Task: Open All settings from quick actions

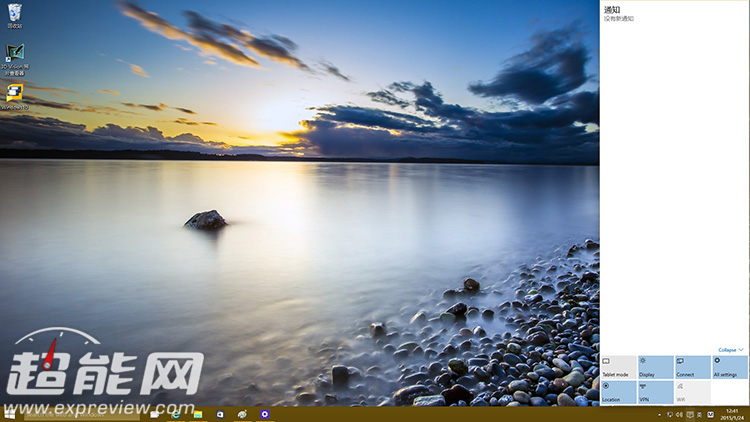Action: pos(729,367)
